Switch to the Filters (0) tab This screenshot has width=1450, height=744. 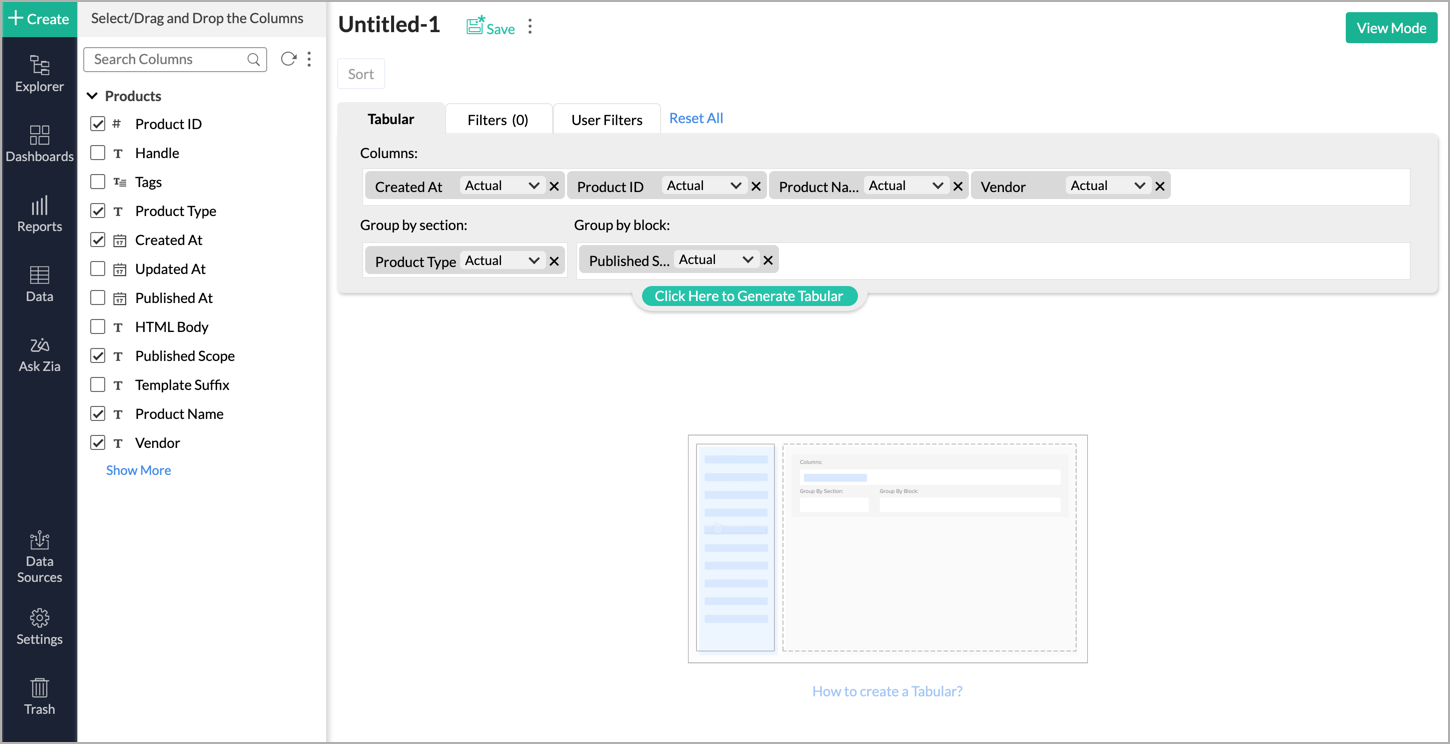497,119
